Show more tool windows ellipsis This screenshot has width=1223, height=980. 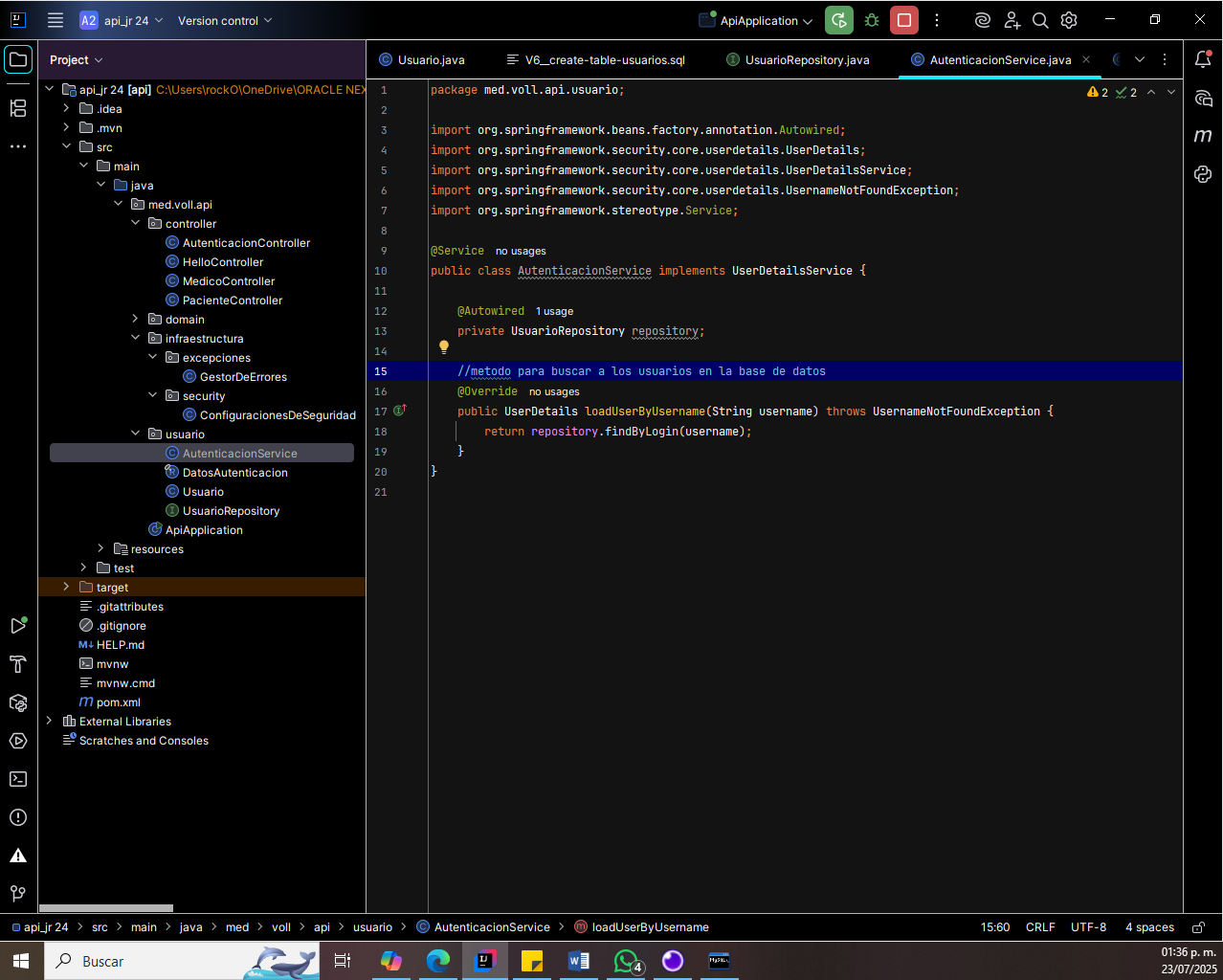click(x=18, y=146)
